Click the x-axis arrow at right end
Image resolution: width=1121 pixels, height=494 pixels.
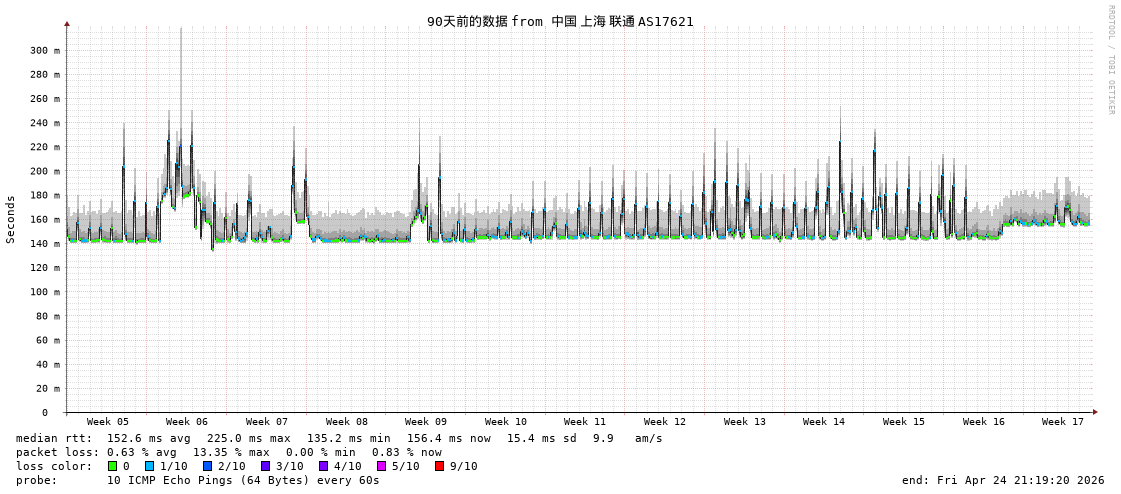[x=1095, y=411]
